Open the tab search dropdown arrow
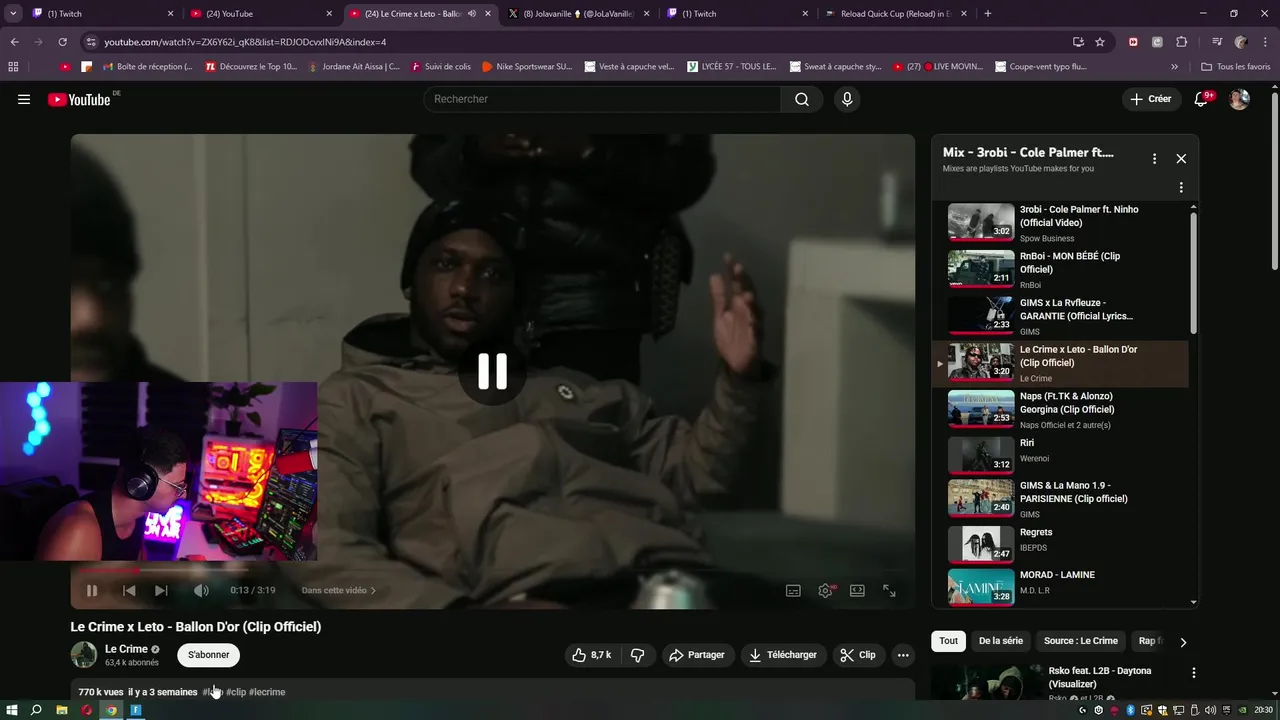 tap(13, 14)
